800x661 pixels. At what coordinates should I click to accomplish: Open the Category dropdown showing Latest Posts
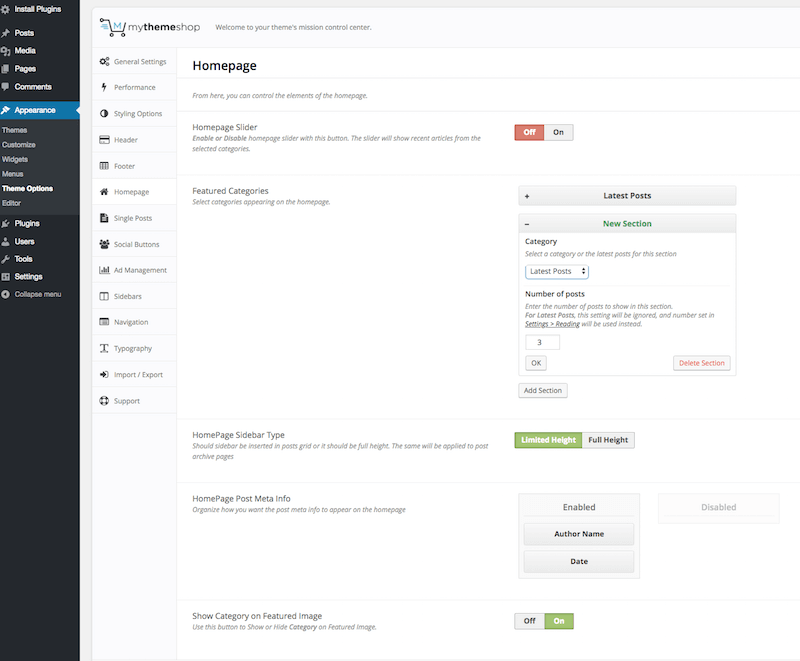tap(557, 271)
